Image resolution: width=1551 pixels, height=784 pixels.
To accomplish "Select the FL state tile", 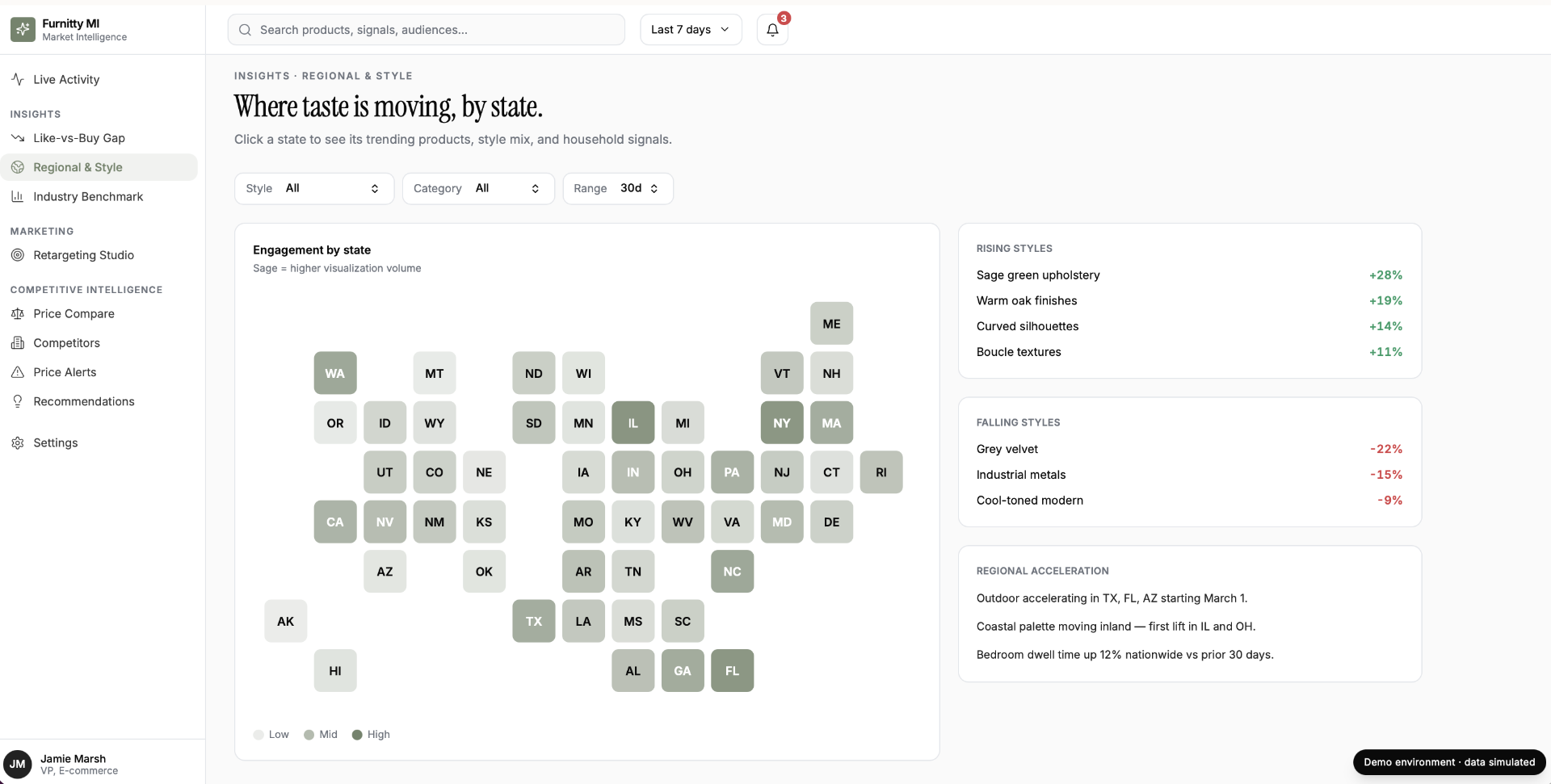I will click(733, 670).
